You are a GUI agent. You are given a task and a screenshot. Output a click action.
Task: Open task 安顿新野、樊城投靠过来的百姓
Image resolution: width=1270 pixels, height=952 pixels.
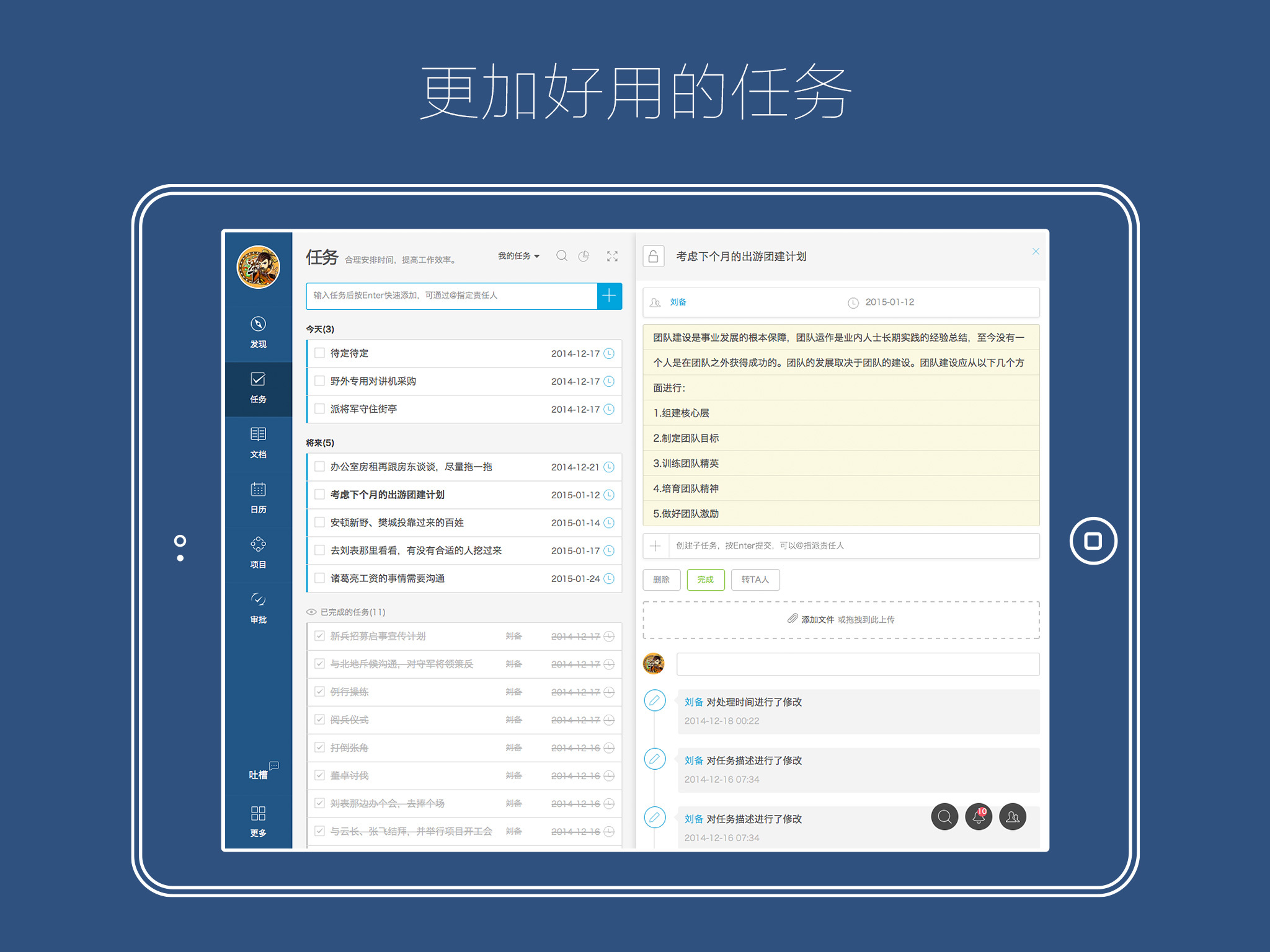[x=397, y=522]
